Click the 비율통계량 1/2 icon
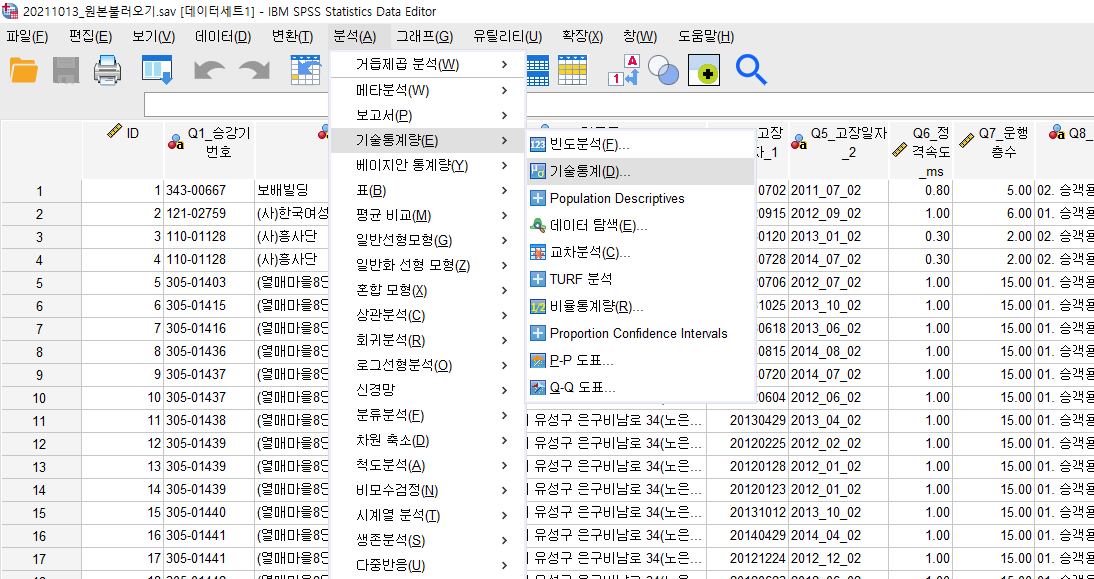Viewport: 1094px width, 579px height. (538, 307)
